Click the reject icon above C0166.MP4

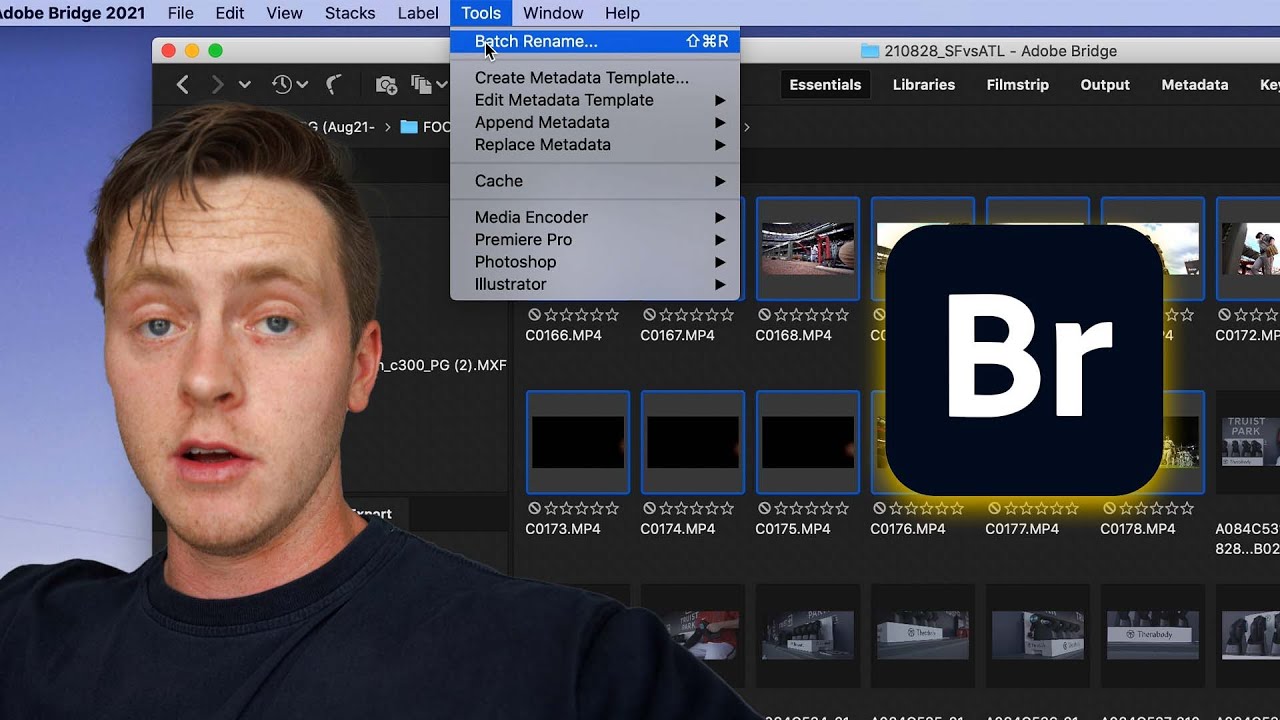(x=534, y=315)
